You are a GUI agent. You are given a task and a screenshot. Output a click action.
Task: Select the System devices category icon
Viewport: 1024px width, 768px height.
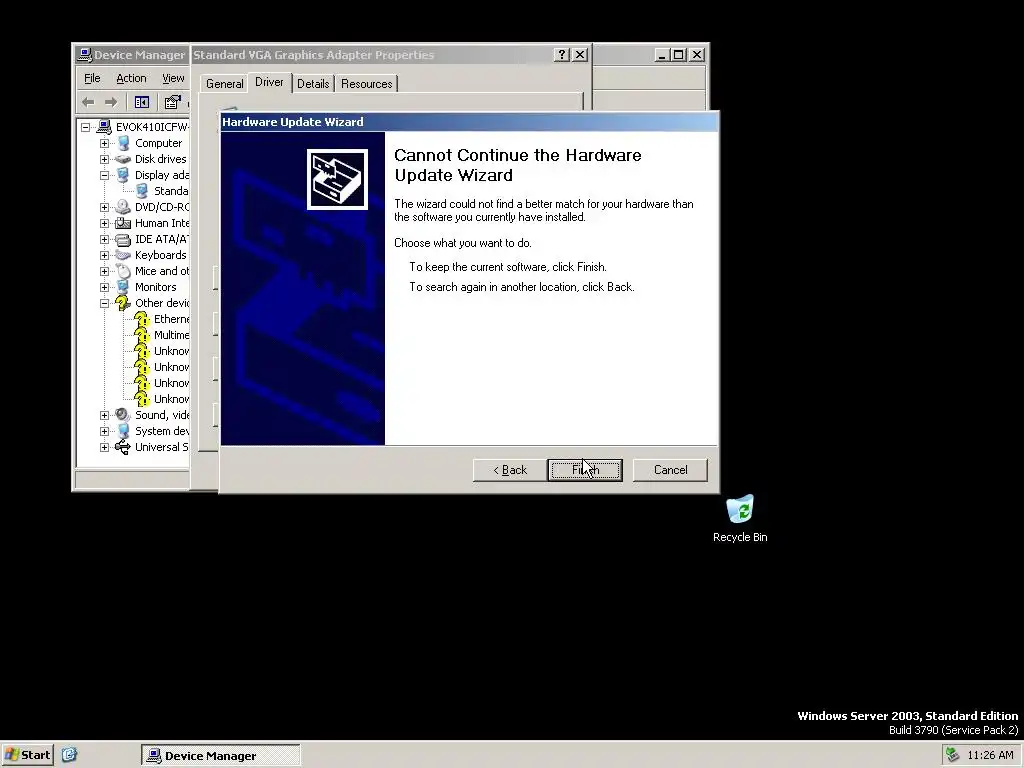(x=123, y=431)
